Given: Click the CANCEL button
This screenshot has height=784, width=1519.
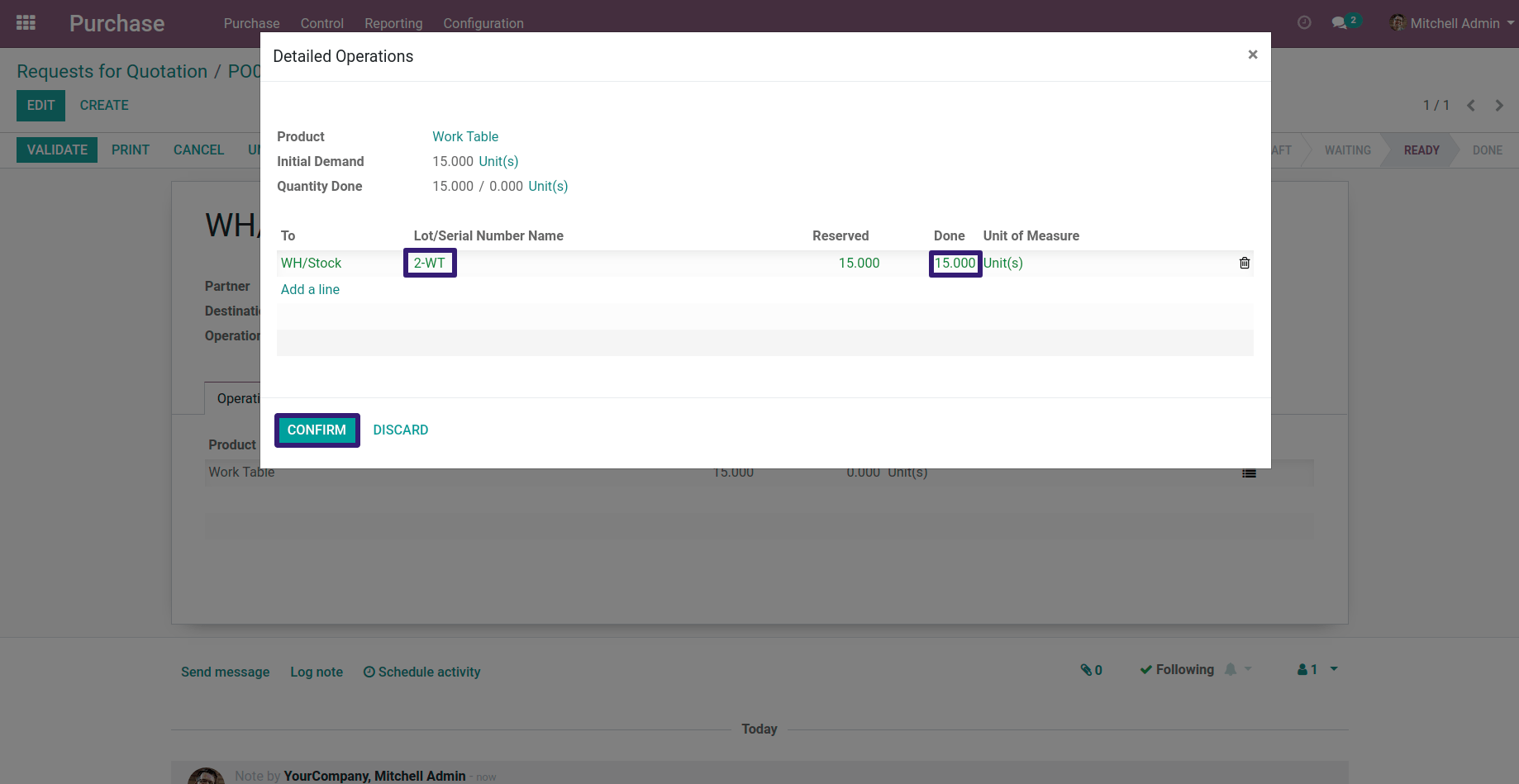Looking at the screenshot, I should (198, 150).
